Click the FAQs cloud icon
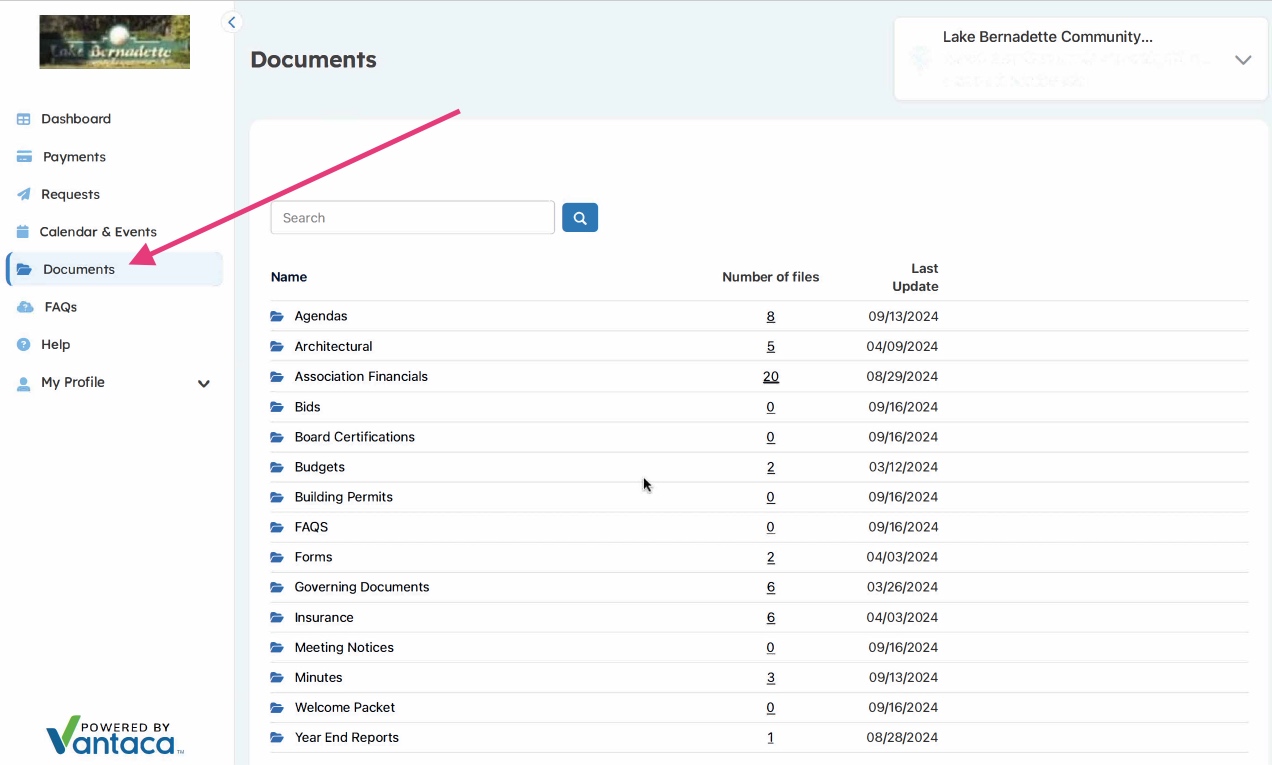The height and width of the screenshot is (765, 1272). [25, 307]
